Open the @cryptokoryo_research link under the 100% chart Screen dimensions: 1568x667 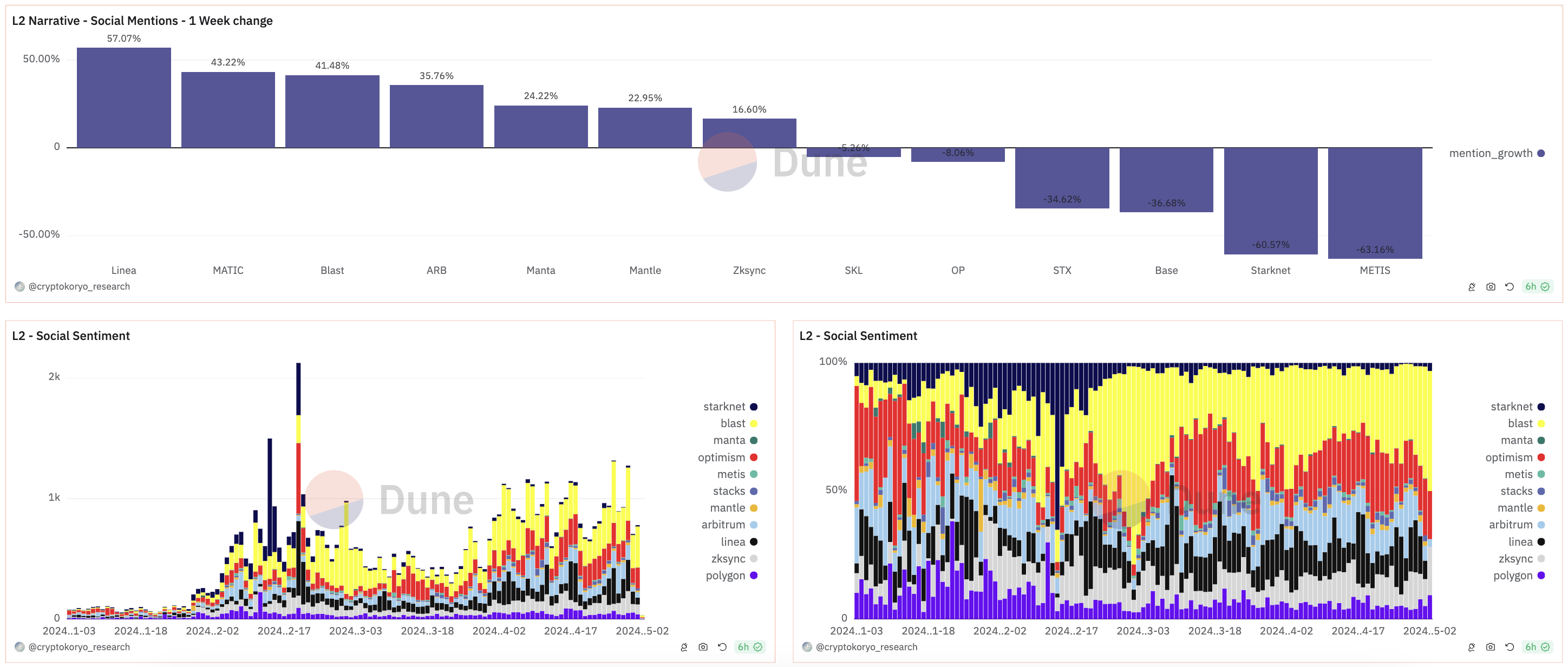pyautogui.click(x=866, y=647)
